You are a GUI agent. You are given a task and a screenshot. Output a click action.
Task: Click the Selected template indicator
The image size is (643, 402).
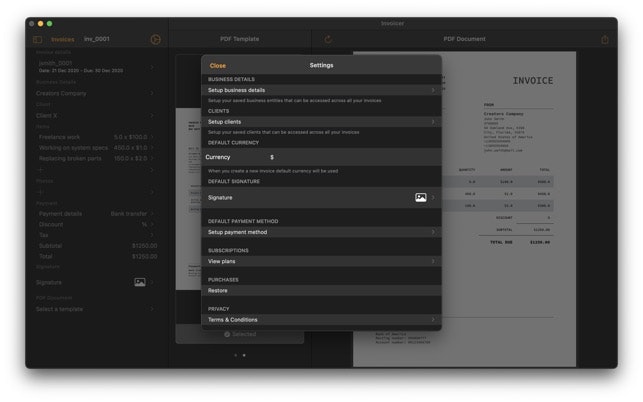pyautogui.click(x=240, y=334)
